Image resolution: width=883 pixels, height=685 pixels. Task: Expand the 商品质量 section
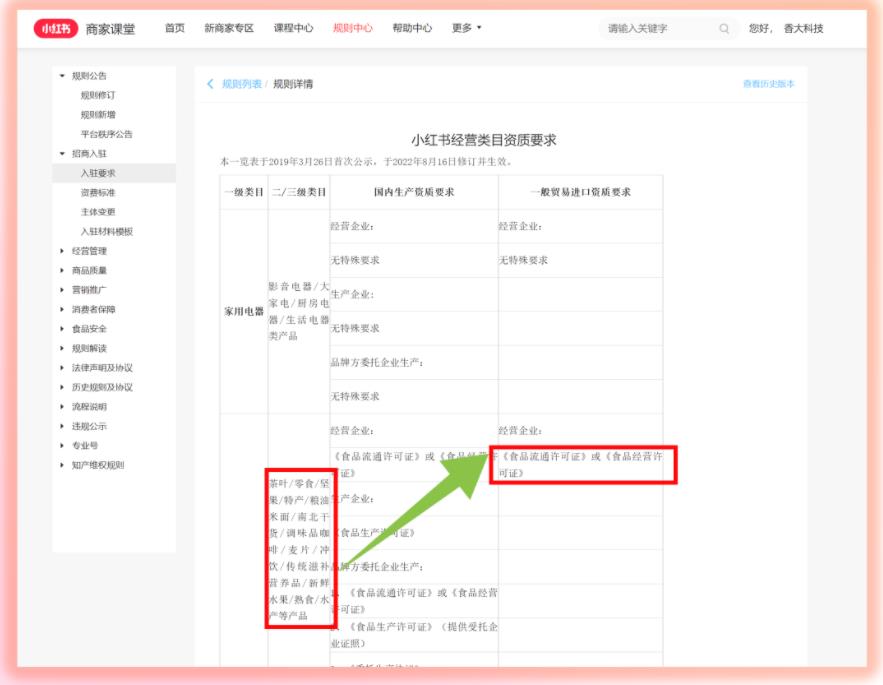pos(62,270)
